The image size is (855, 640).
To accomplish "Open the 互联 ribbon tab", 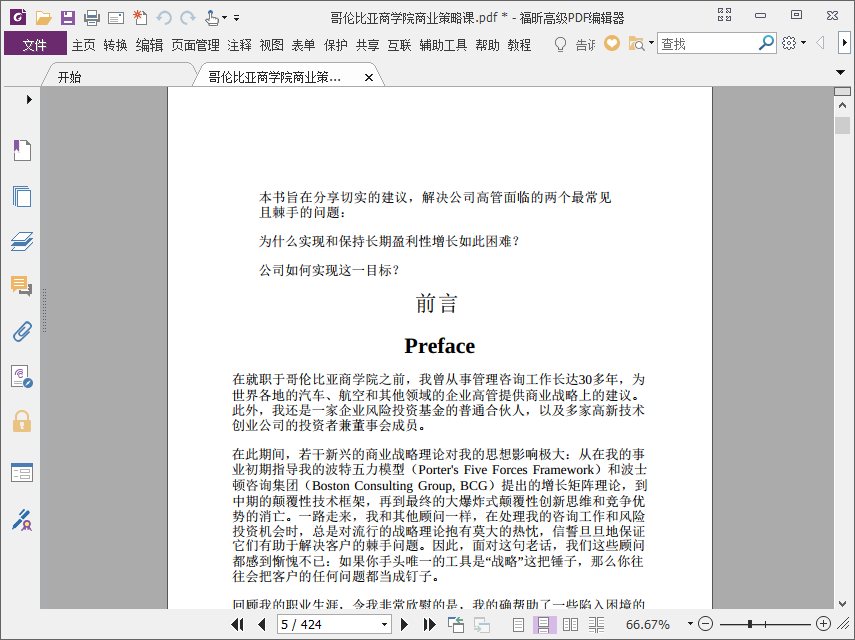I will click(399, 45).
